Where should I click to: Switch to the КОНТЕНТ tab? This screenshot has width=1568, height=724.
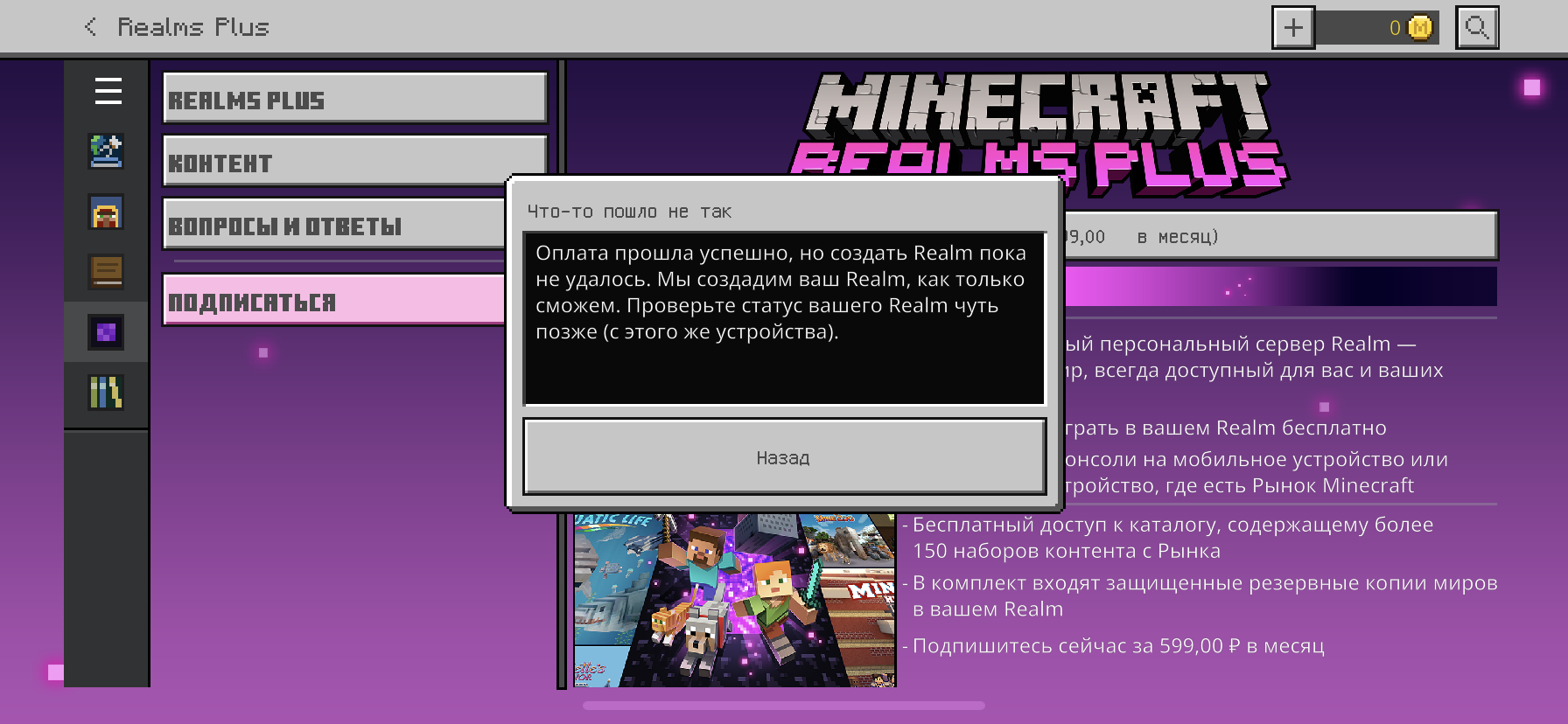pos(354,161)
